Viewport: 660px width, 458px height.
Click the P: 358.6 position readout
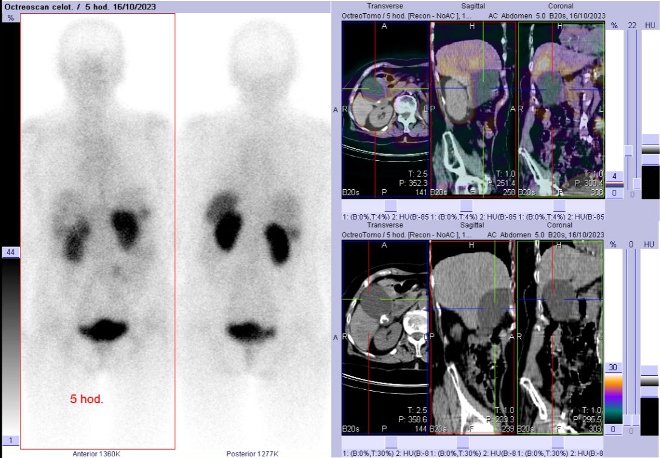413,419
